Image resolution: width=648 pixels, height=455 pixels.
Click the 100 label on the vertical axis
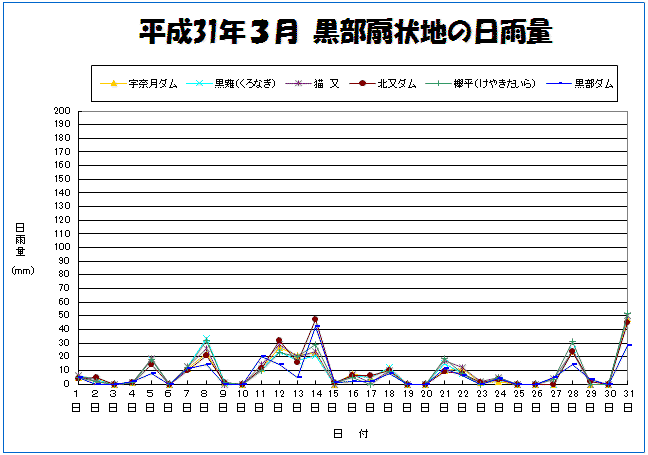(62, 247)
